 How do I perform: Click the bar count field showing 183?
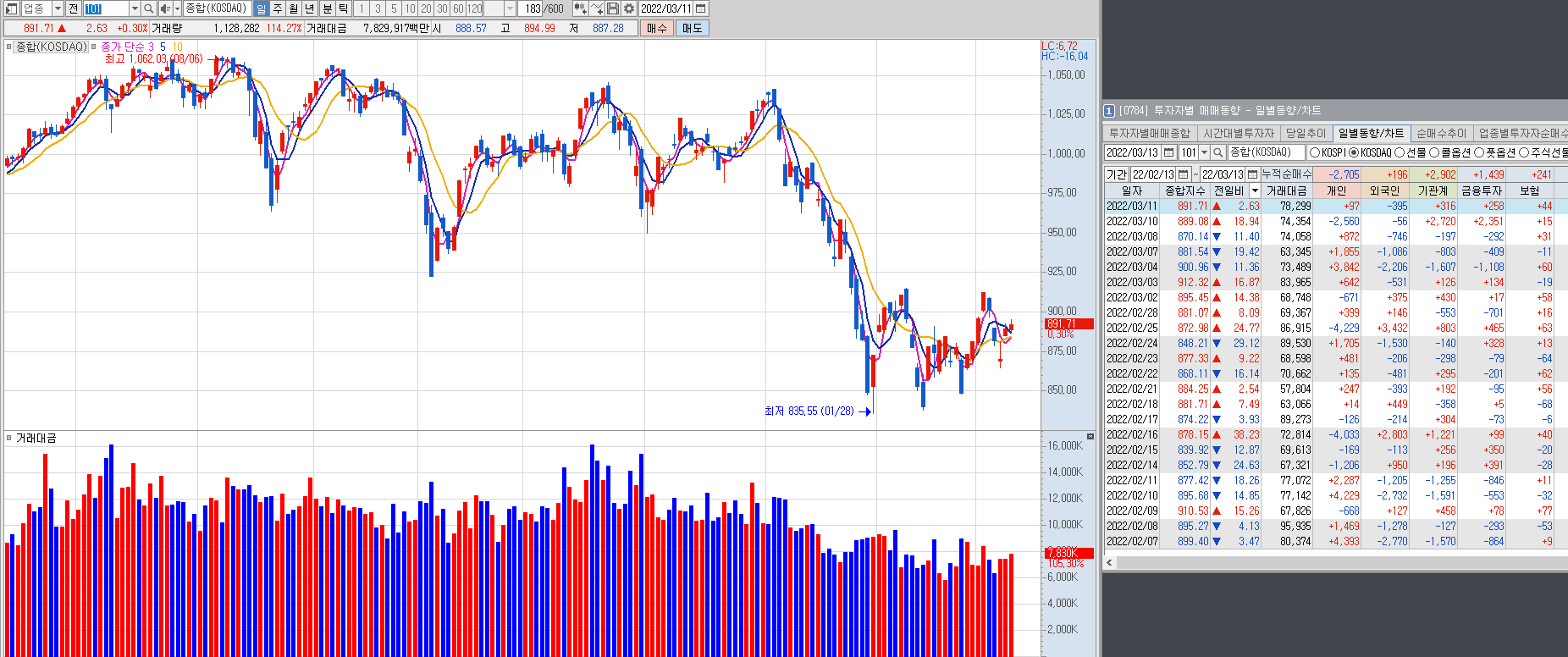[x=530, y=8]
